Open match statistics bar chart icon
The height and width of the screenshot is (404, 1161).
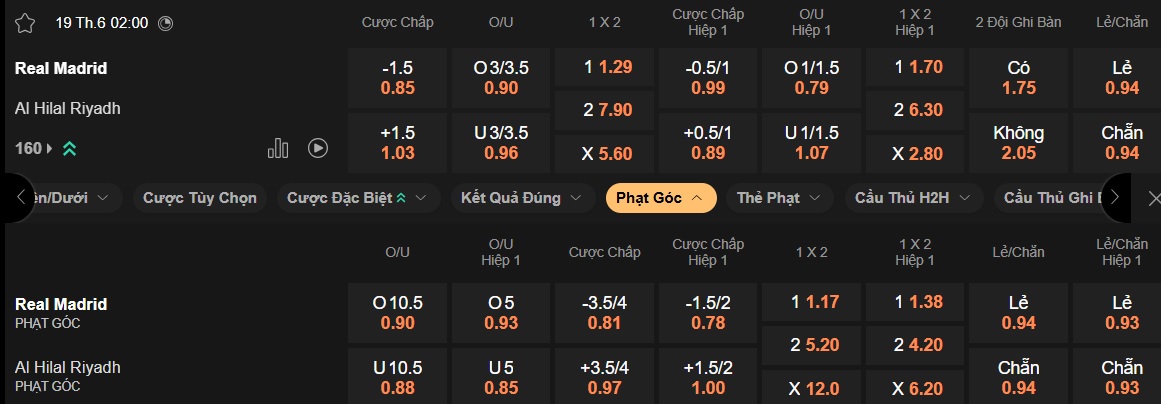(278, 148)
